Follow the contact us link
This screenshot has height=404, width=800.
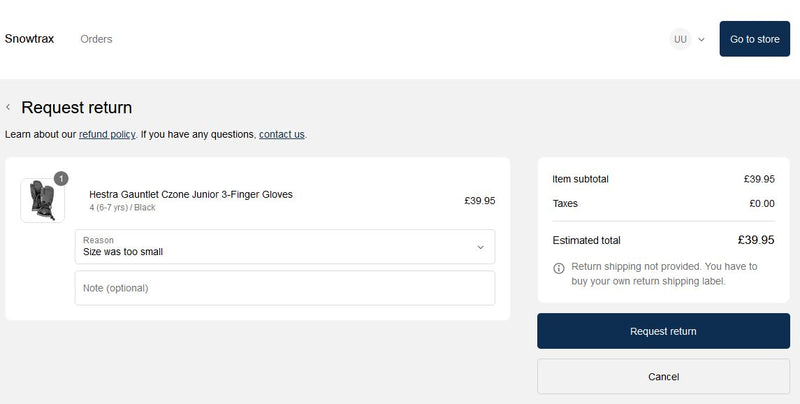point(281,134)
